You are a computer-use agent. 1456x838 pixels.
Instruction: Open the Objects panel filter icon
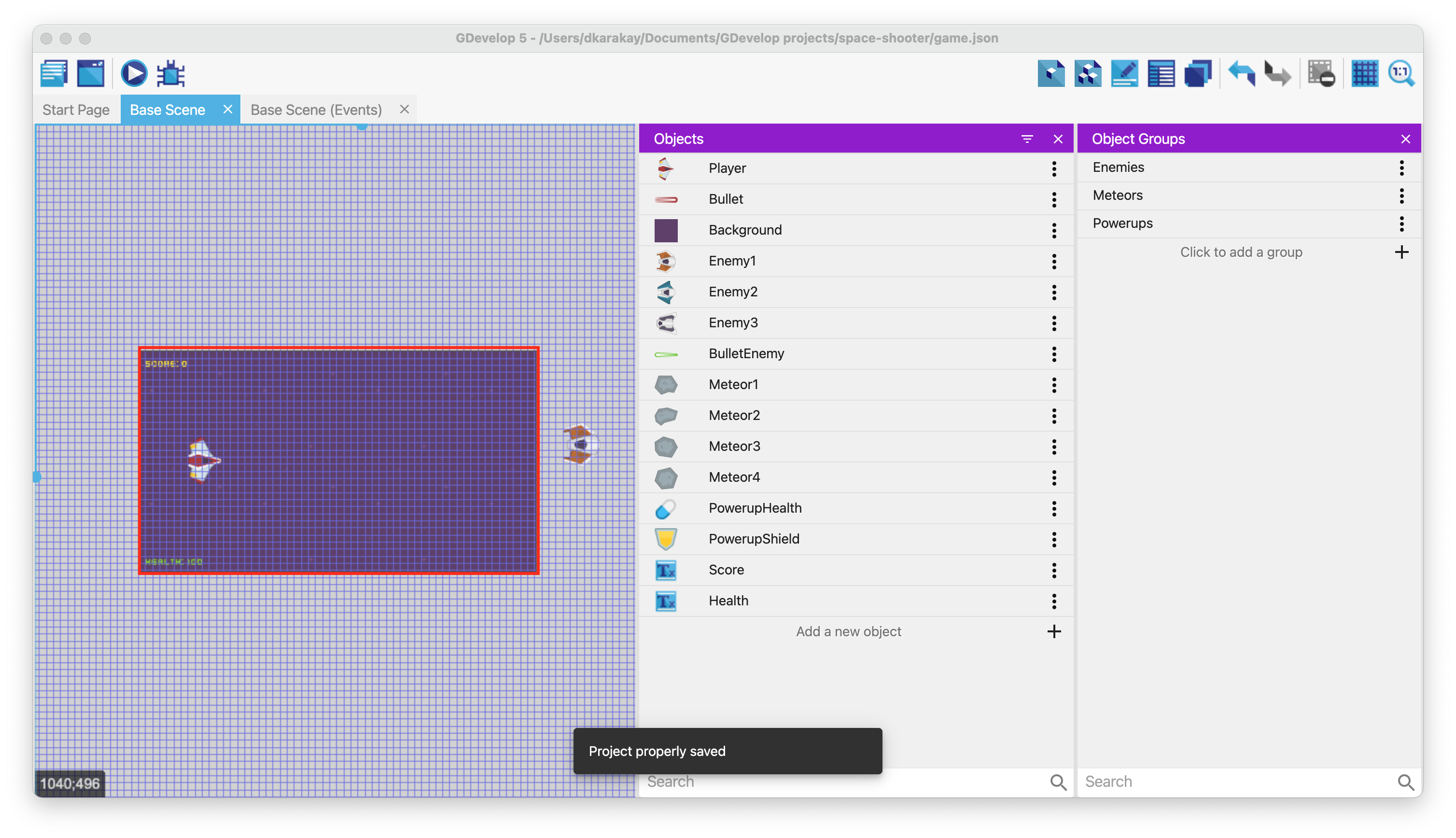(1027, 139)
